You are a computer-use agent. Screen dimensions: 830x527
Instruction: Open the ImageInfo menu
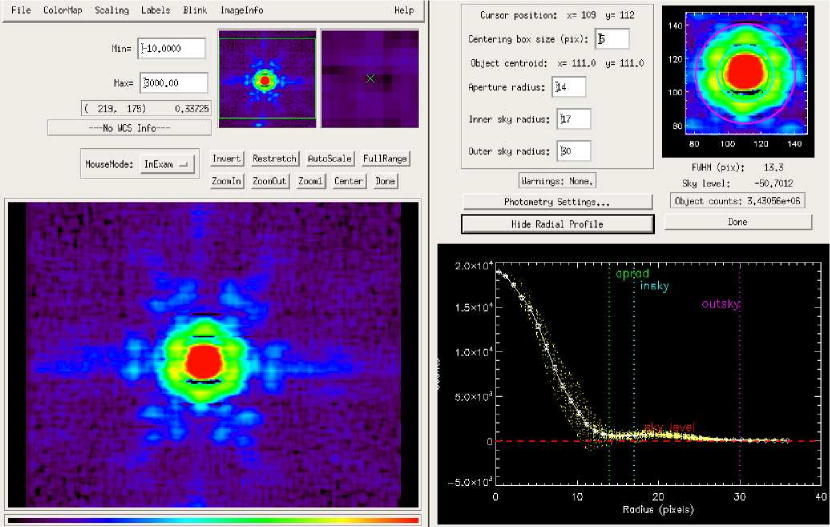[x=241, y=10]
